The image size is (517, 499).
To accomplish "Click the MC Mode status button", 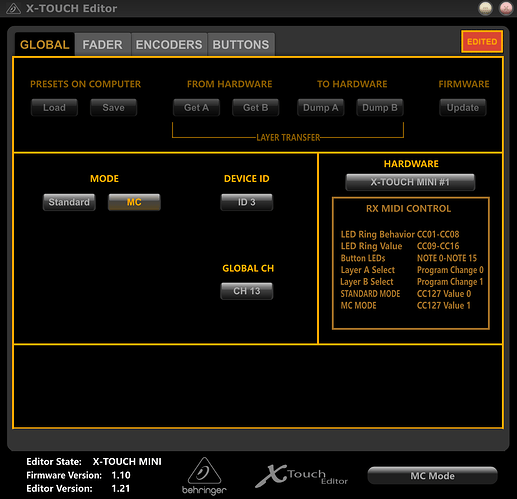I will coord(432,476).
